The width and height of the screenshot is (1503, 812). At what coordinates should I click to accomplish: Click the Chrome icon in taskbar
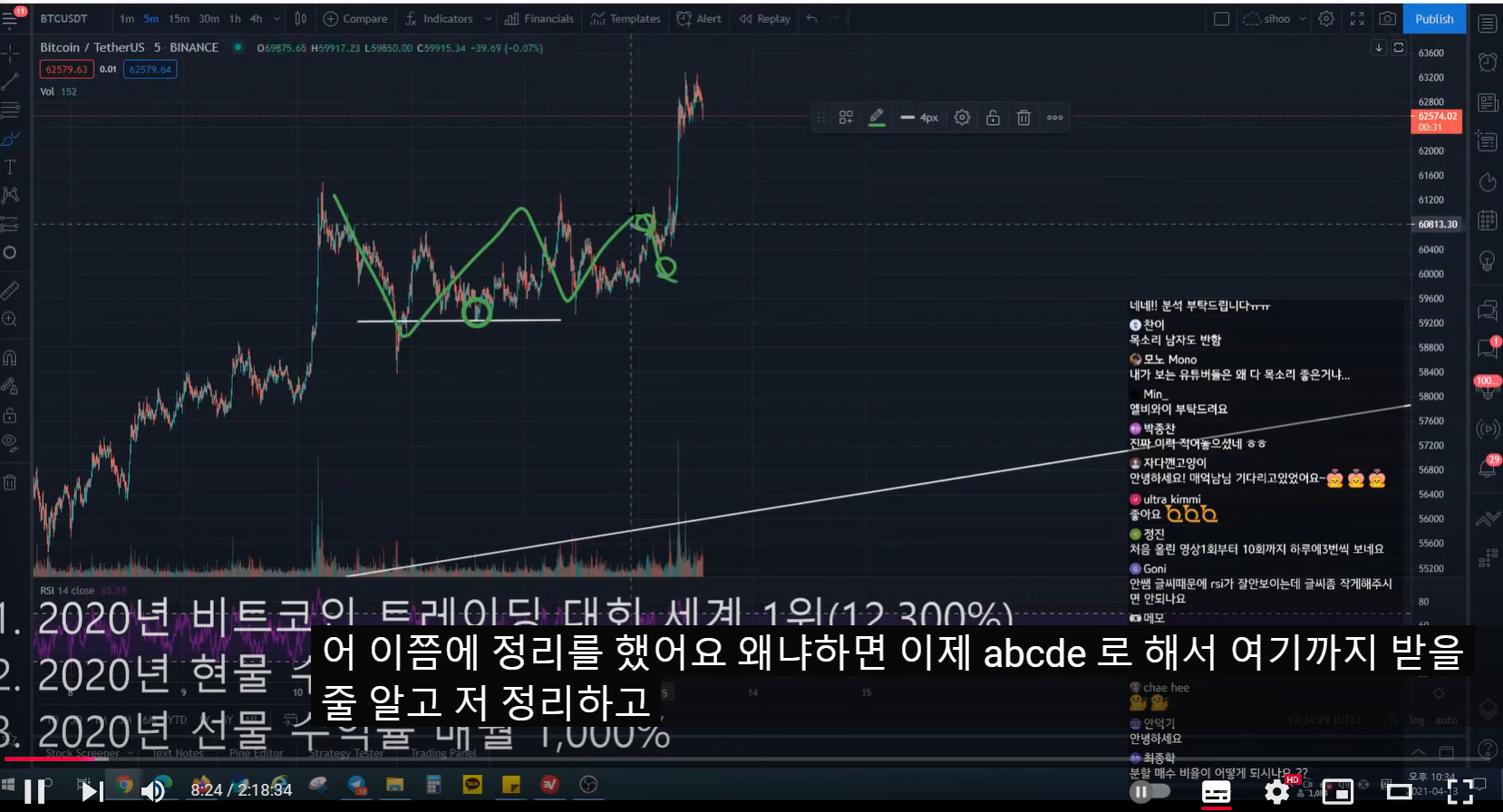click(x=125, y=785)
